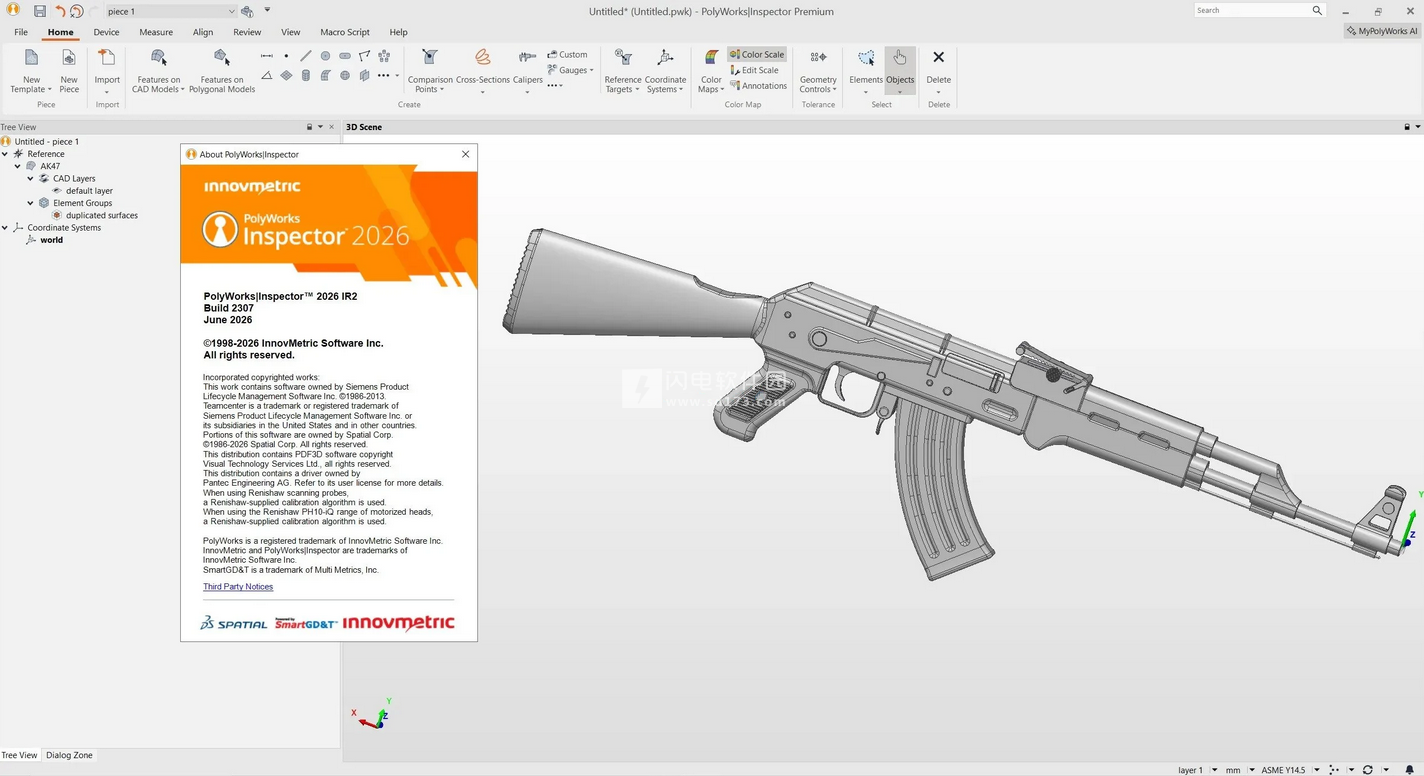This screenshot has width=1424, height=776.
Task: Select the distance feature icon
Action: (x=267, y=56)
